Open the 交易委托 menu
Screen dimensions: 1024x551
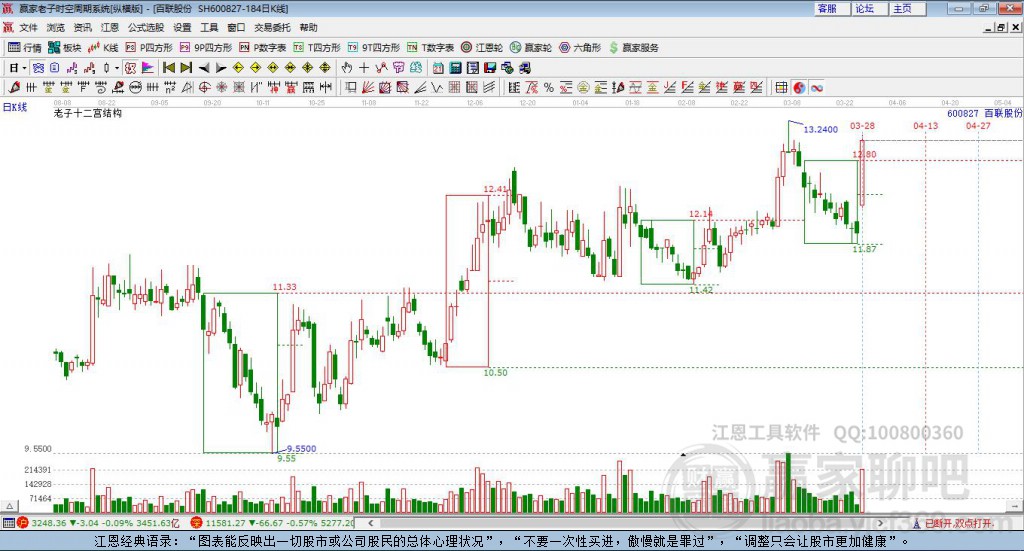click(272, 27)
